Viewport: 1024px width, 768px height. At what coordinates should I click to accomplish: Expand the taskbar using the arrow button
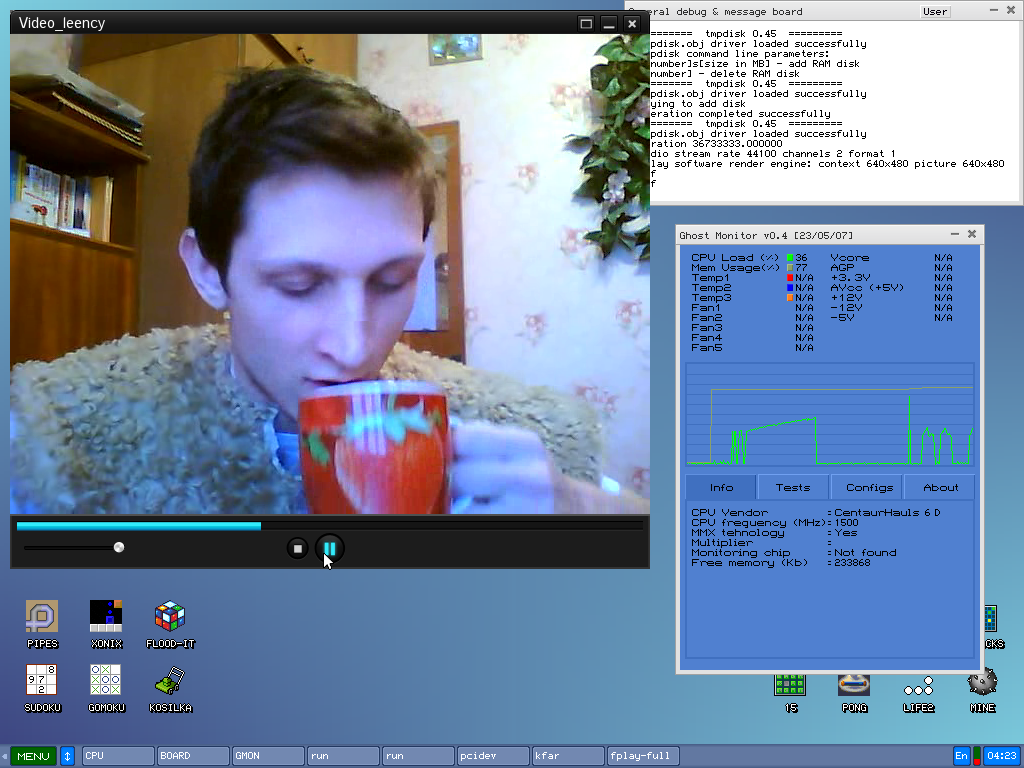[67, 756]
